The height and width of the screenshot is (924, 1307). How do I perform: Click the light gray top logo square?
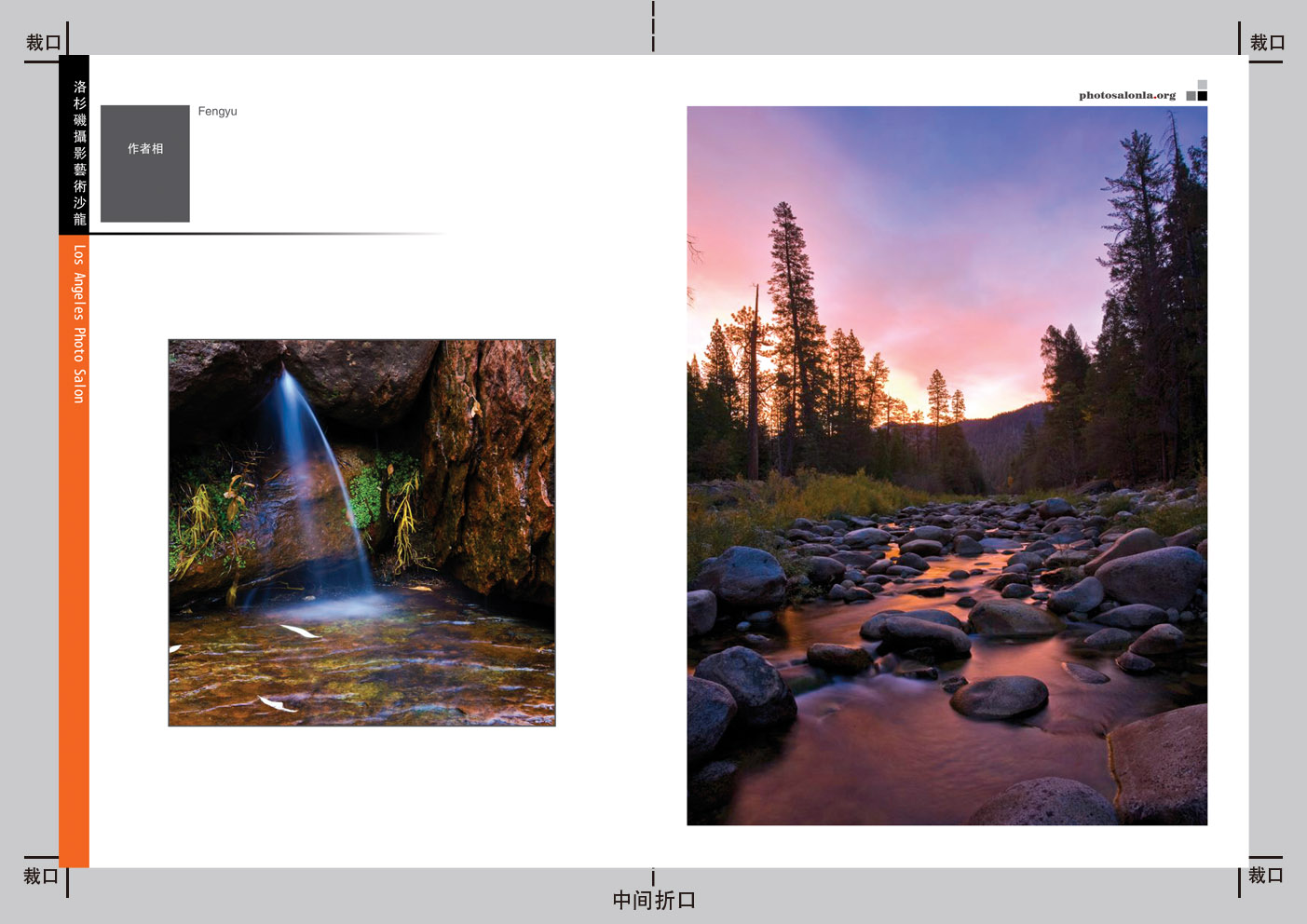pyautogui.click(x=1203, y=85)
